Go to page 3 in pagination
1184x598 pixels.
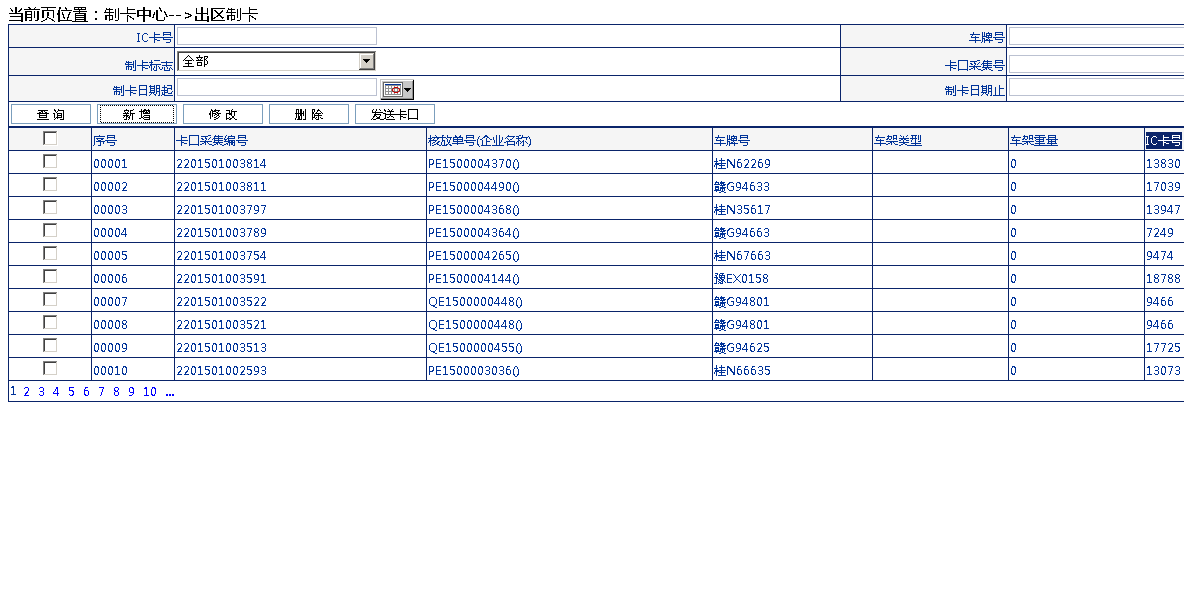42,392
